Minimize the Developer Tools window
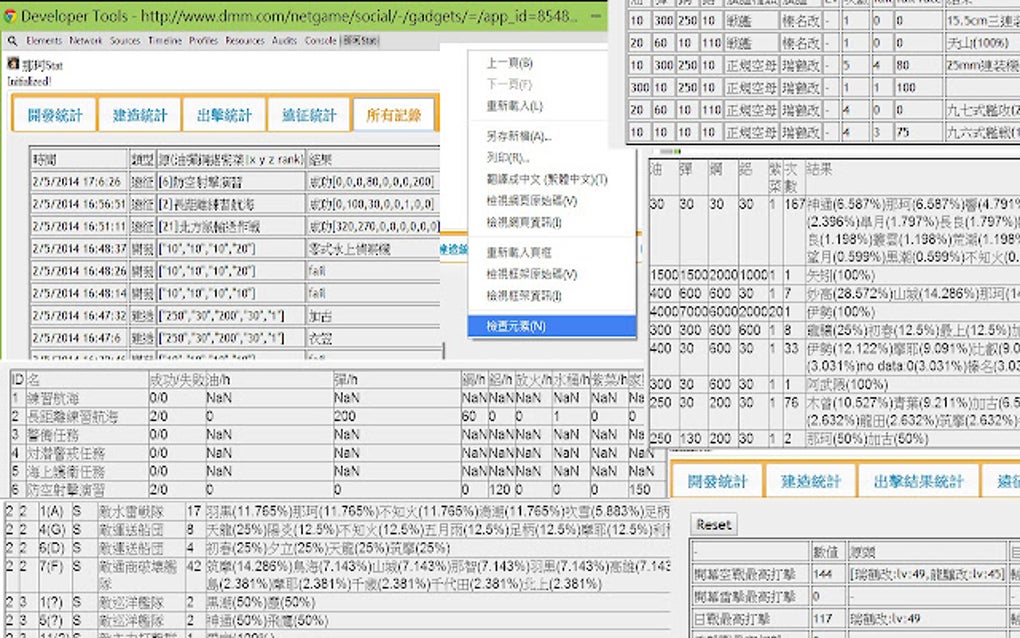 click(x=596, y=16)
